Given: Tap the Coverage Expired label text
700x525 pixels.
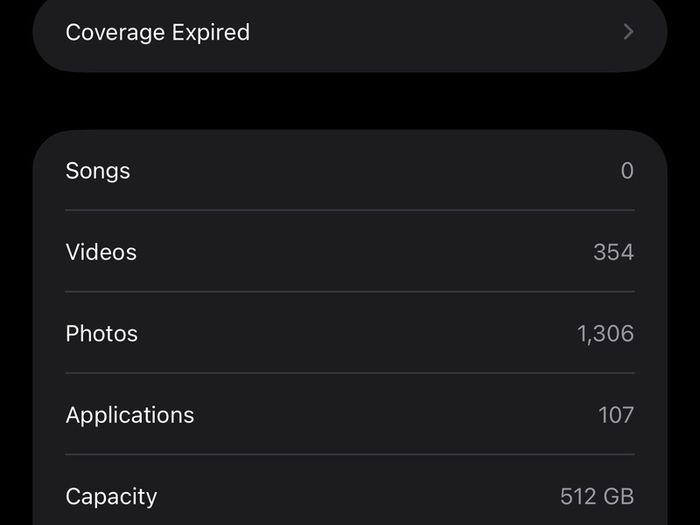Looking at the screenshot, I should (x=158, y=33).
